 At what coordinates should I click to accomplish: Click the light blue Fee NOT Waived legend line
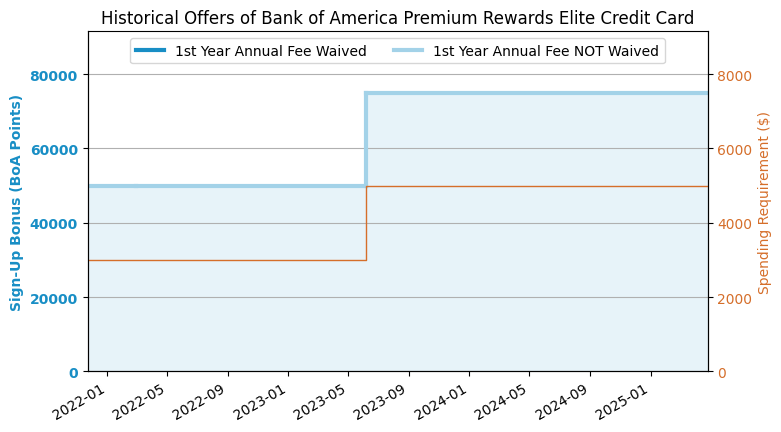408,50
